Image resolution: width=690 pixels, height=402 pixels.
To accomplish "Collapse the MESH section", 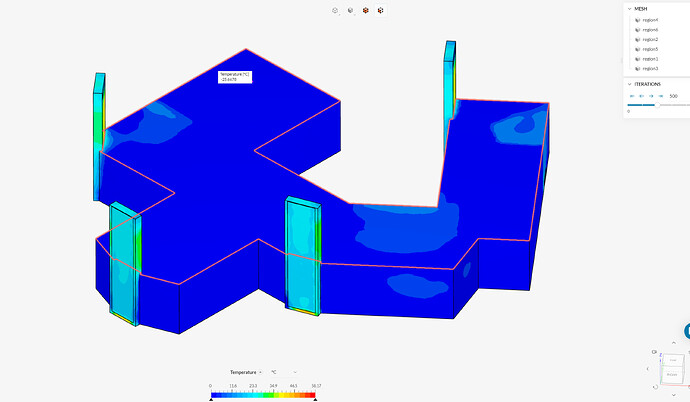I will click(x=629, y=9).
